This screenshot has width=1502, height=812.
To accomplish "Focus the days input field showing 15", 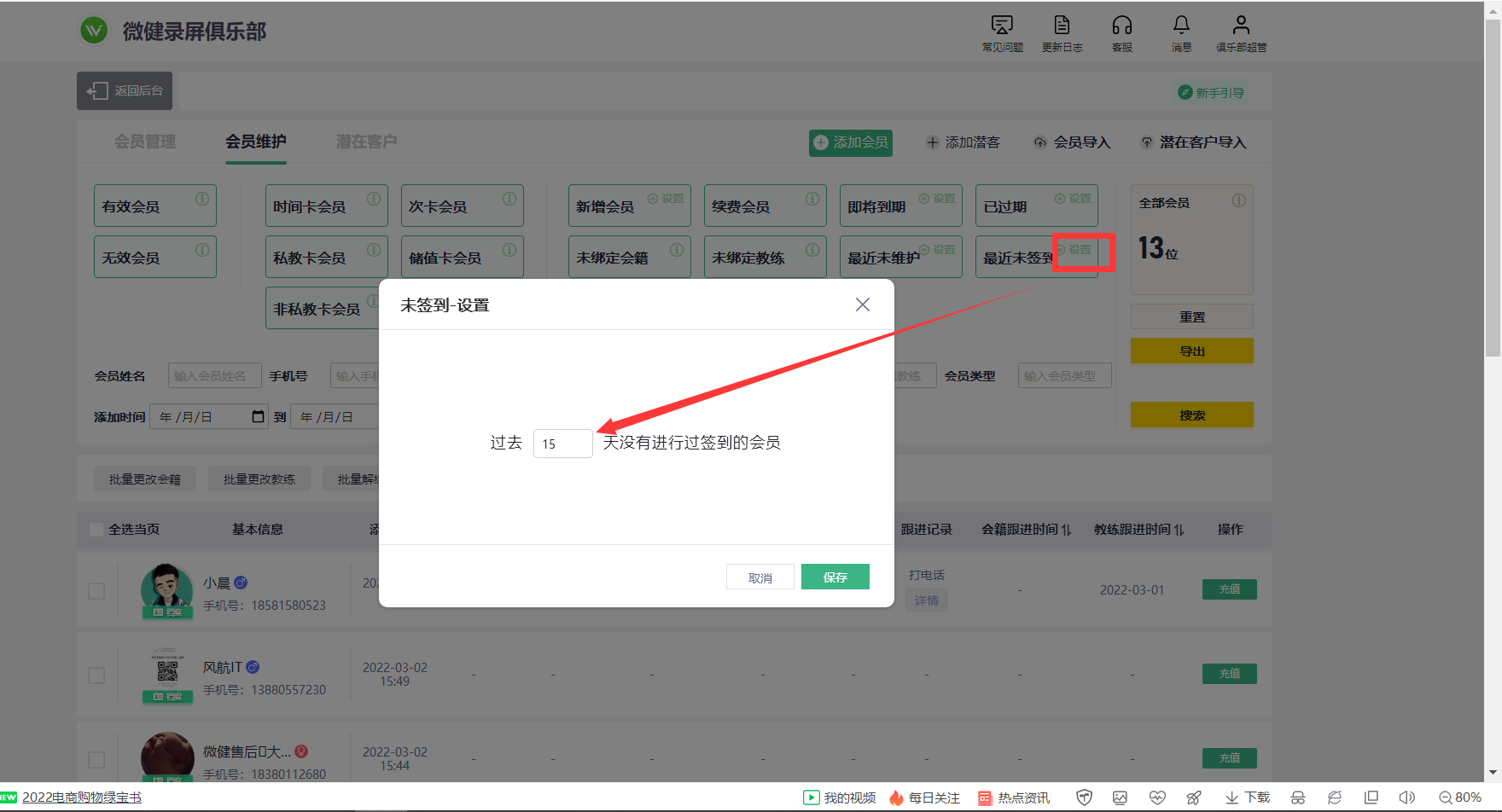I will pos(562,444).
